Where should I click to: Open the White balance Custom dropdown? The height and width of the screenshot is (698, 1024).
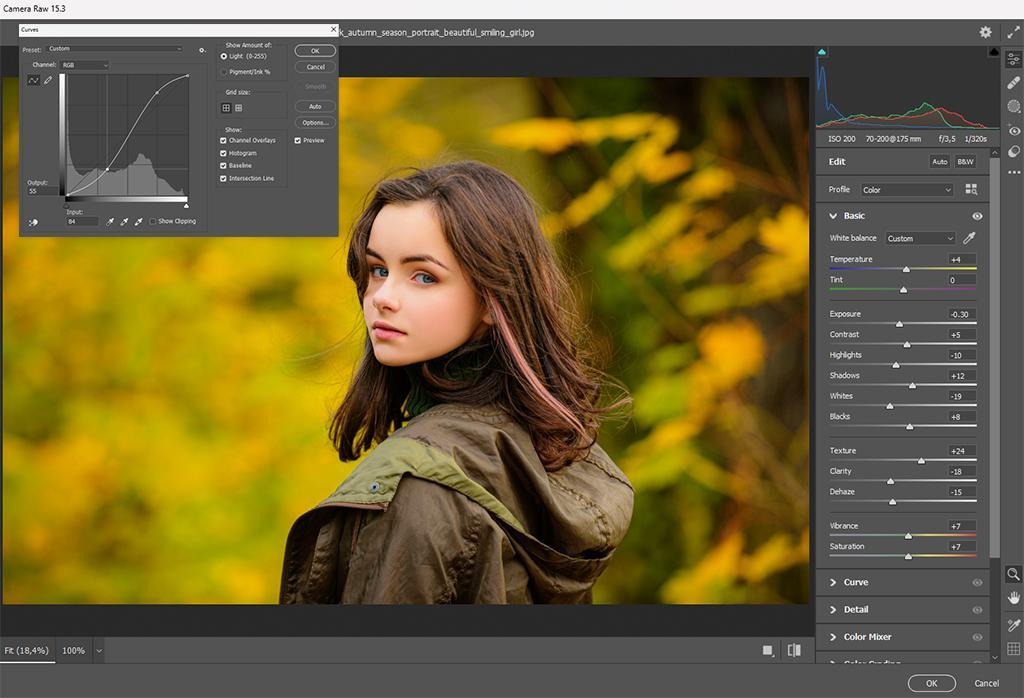pos(920,238)
